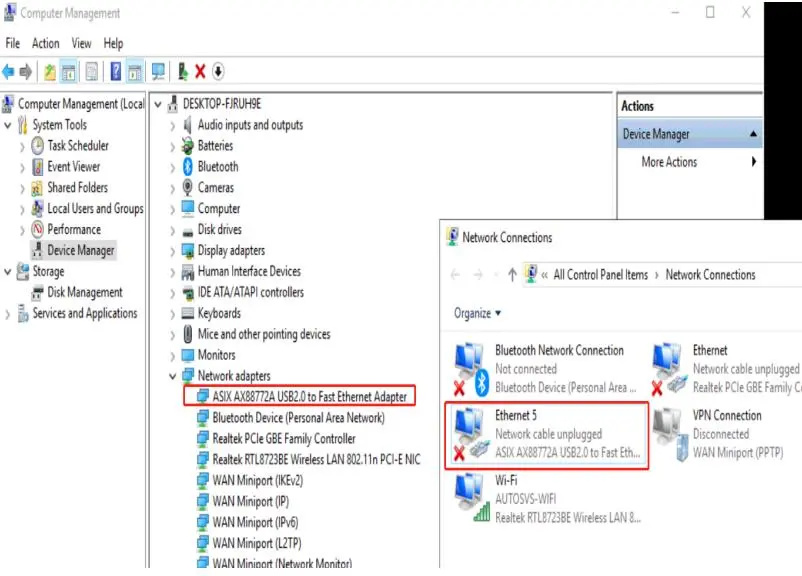Image resolution: width=802 pixels, height=576 pixels.
Task: Click the scan for hardware changes monitor icon
Action: 158,71
